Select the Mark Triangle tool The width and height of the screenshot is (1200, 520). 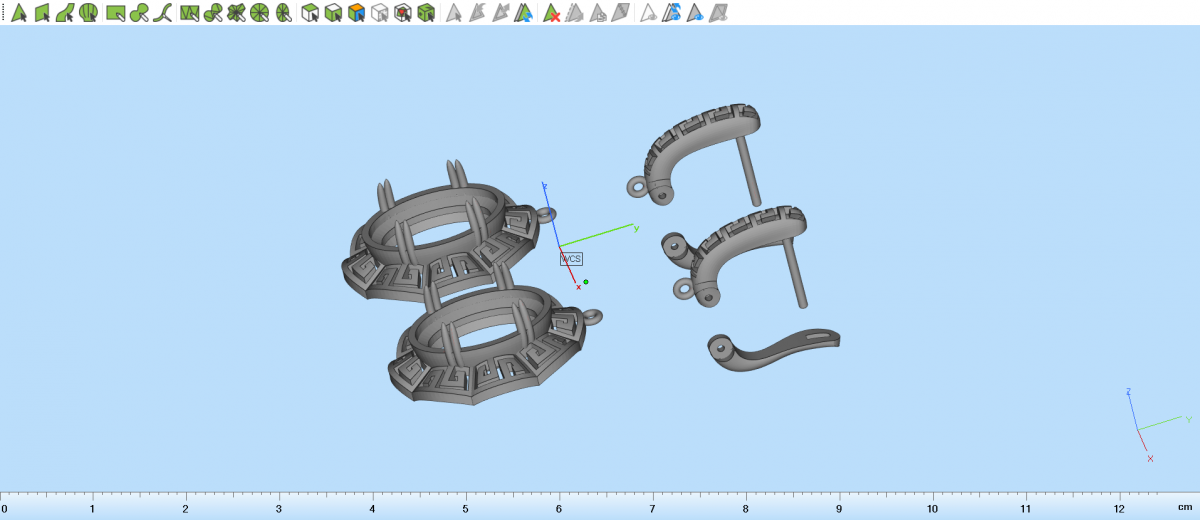(x=18, y=13)
